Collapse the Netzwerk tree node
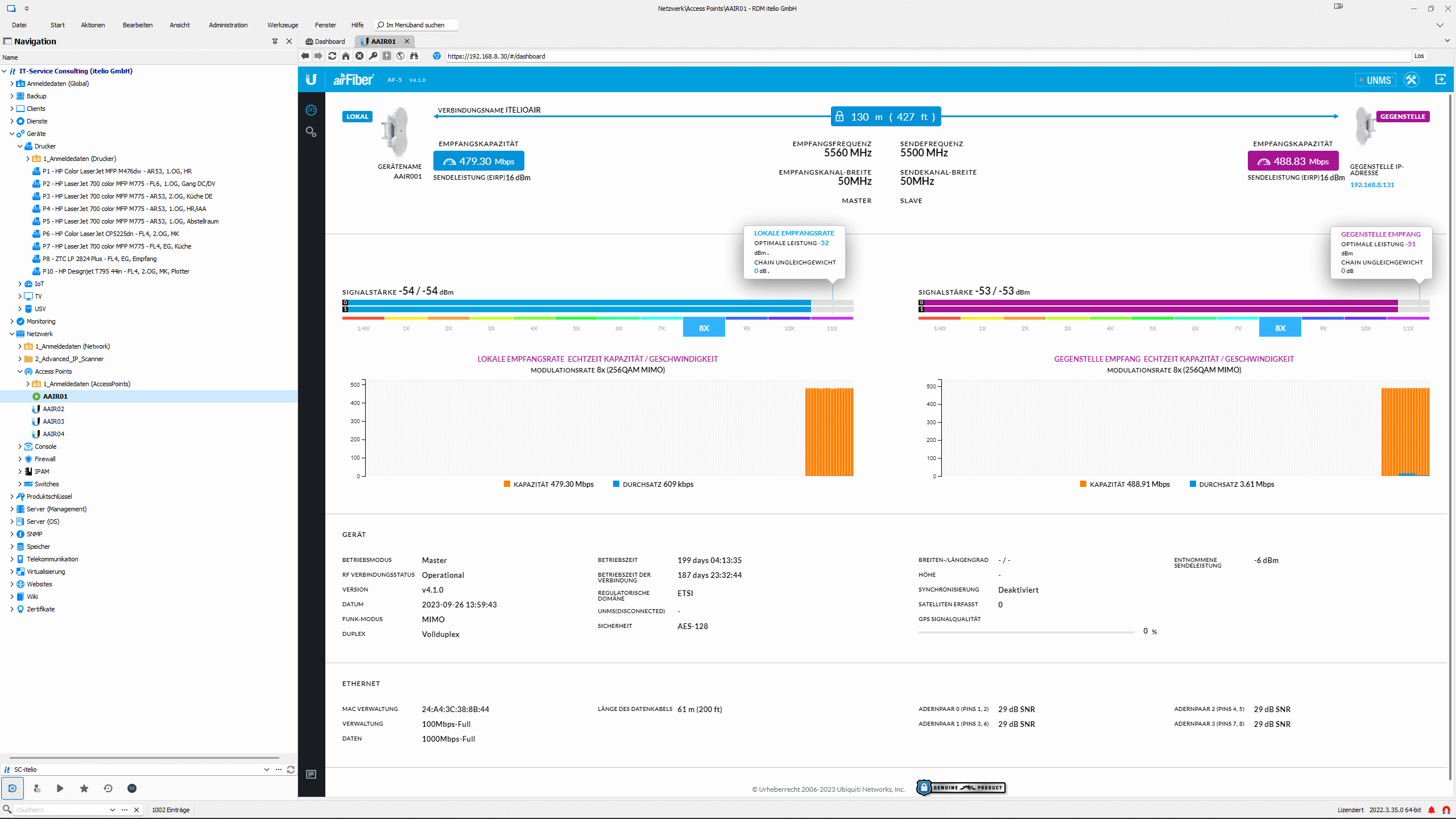The height and width of the screenshot is (819, 1456). [x=11, y=334]
